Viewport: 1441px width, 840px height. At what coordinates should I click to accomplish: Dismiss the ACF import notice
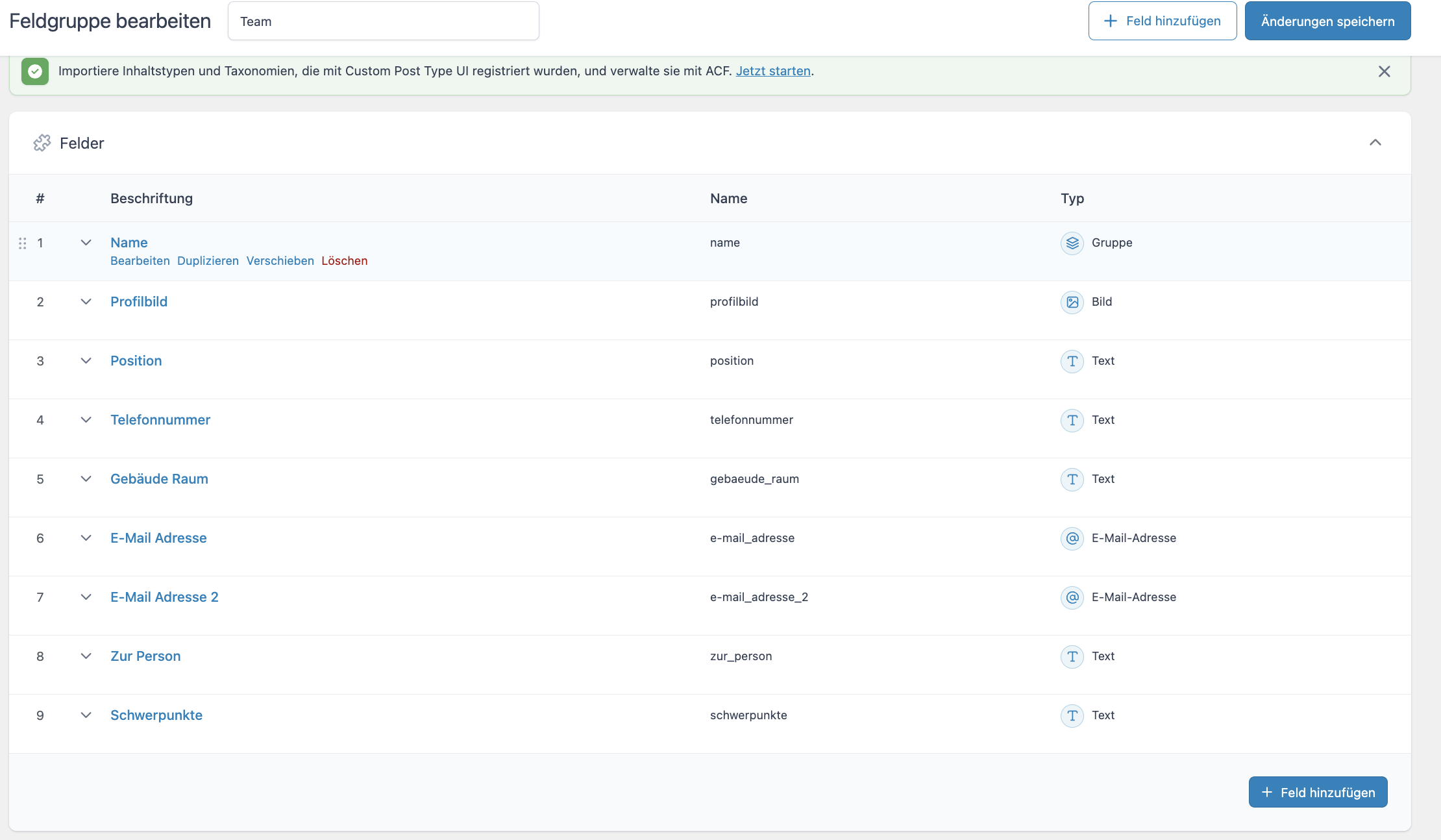click(x=1384, y=71)
